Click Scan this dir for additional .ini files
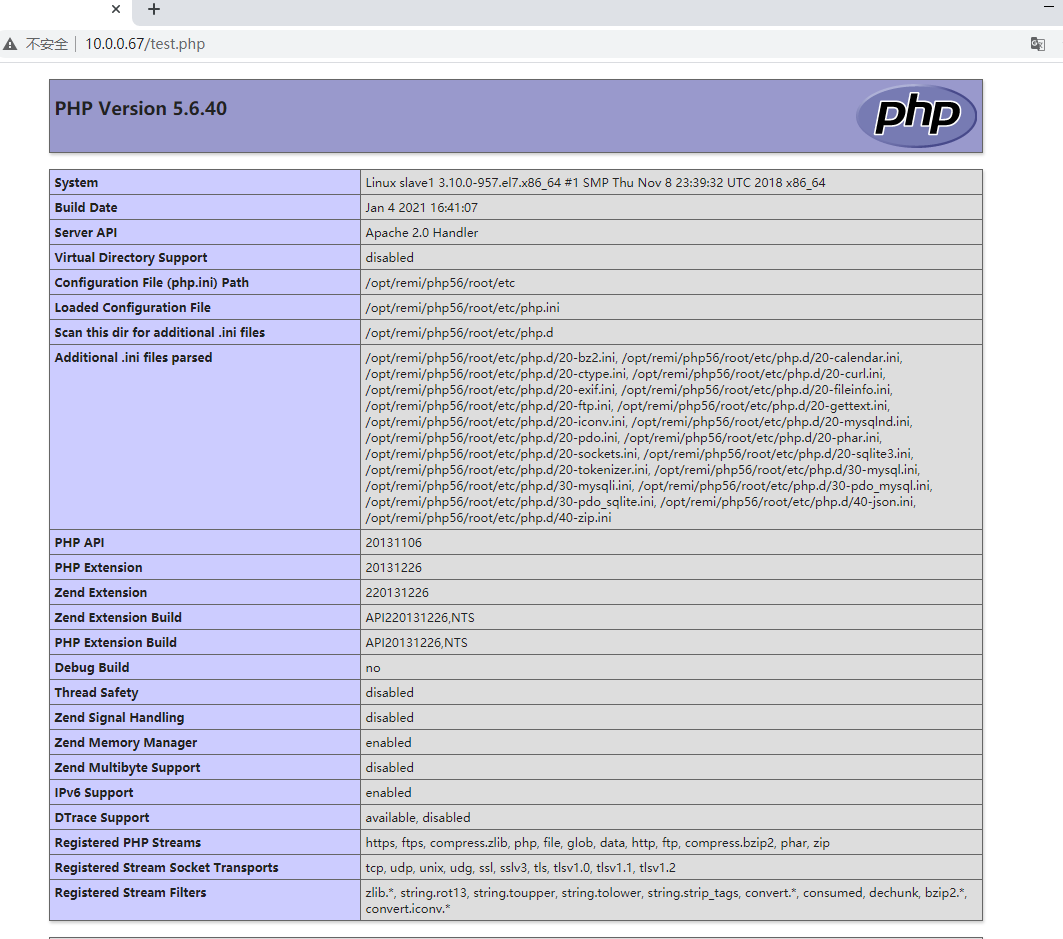The width and height of the screenshot is (1063, 939). [160, 333]
